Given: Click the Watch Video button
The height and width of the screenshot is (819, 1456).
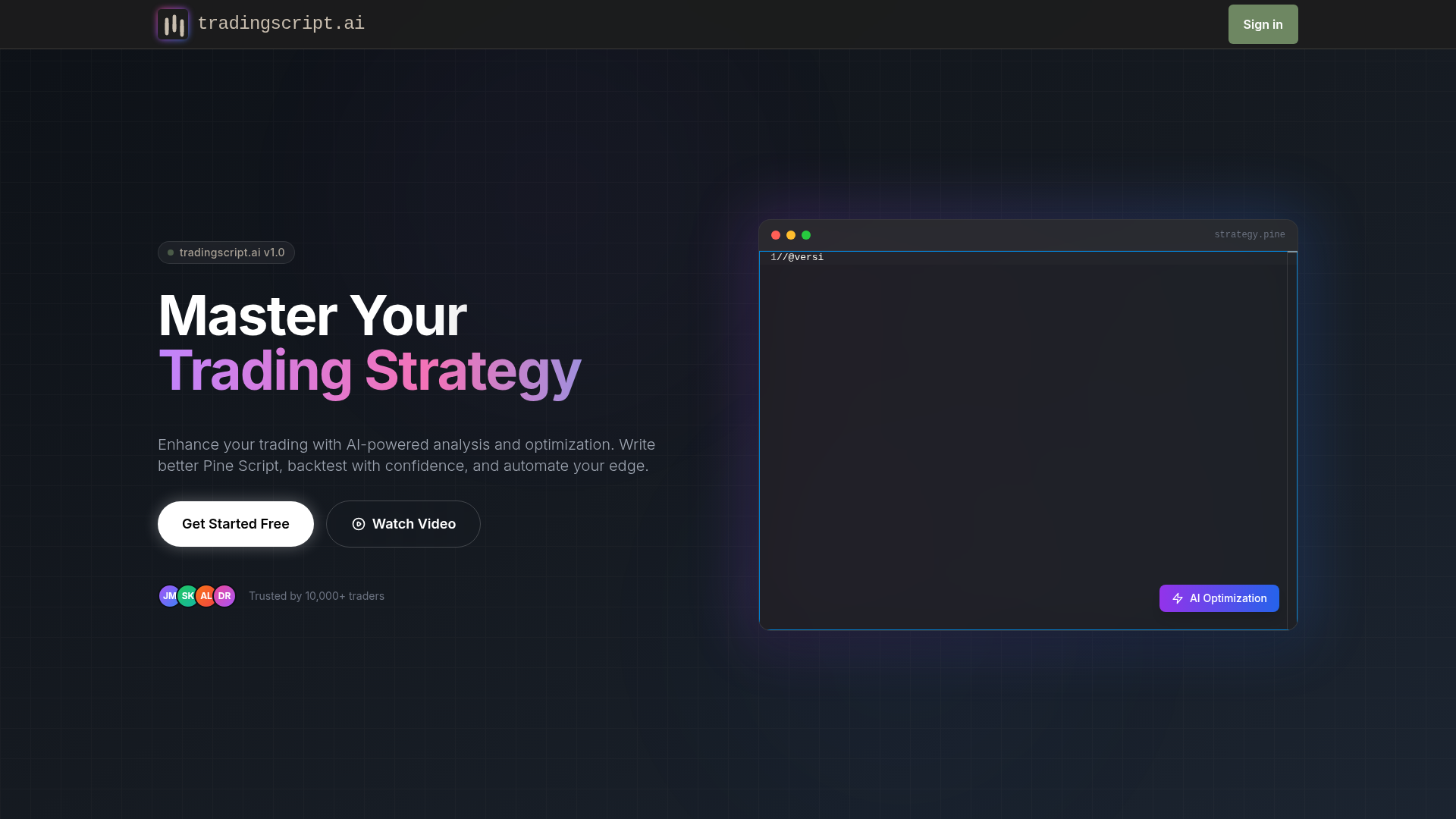Looking at the screenshot, I should point(403,524).
